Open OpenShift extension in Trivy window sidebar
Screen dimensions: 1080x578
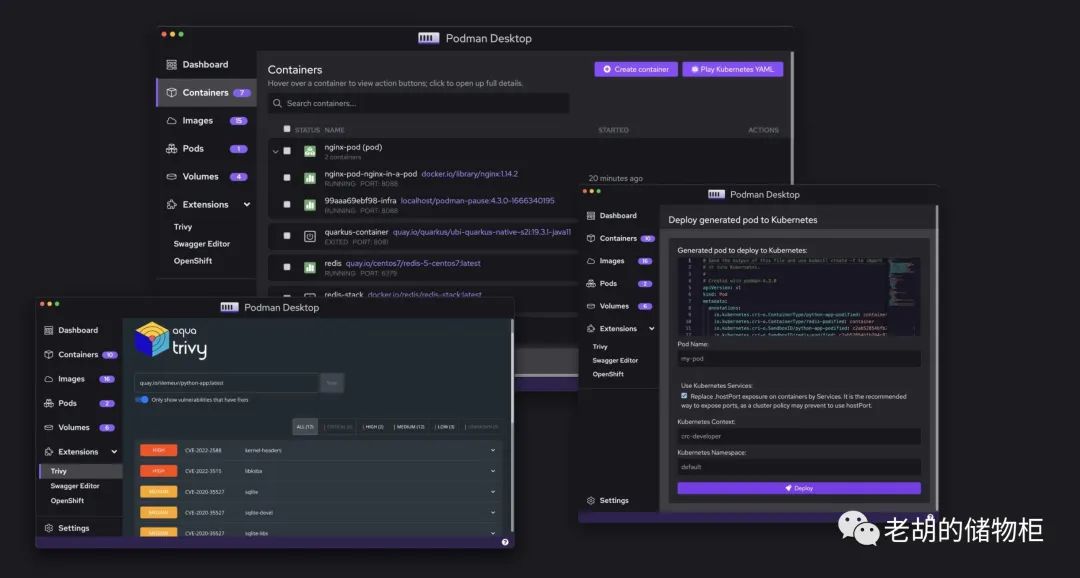[x=67, y=501]
